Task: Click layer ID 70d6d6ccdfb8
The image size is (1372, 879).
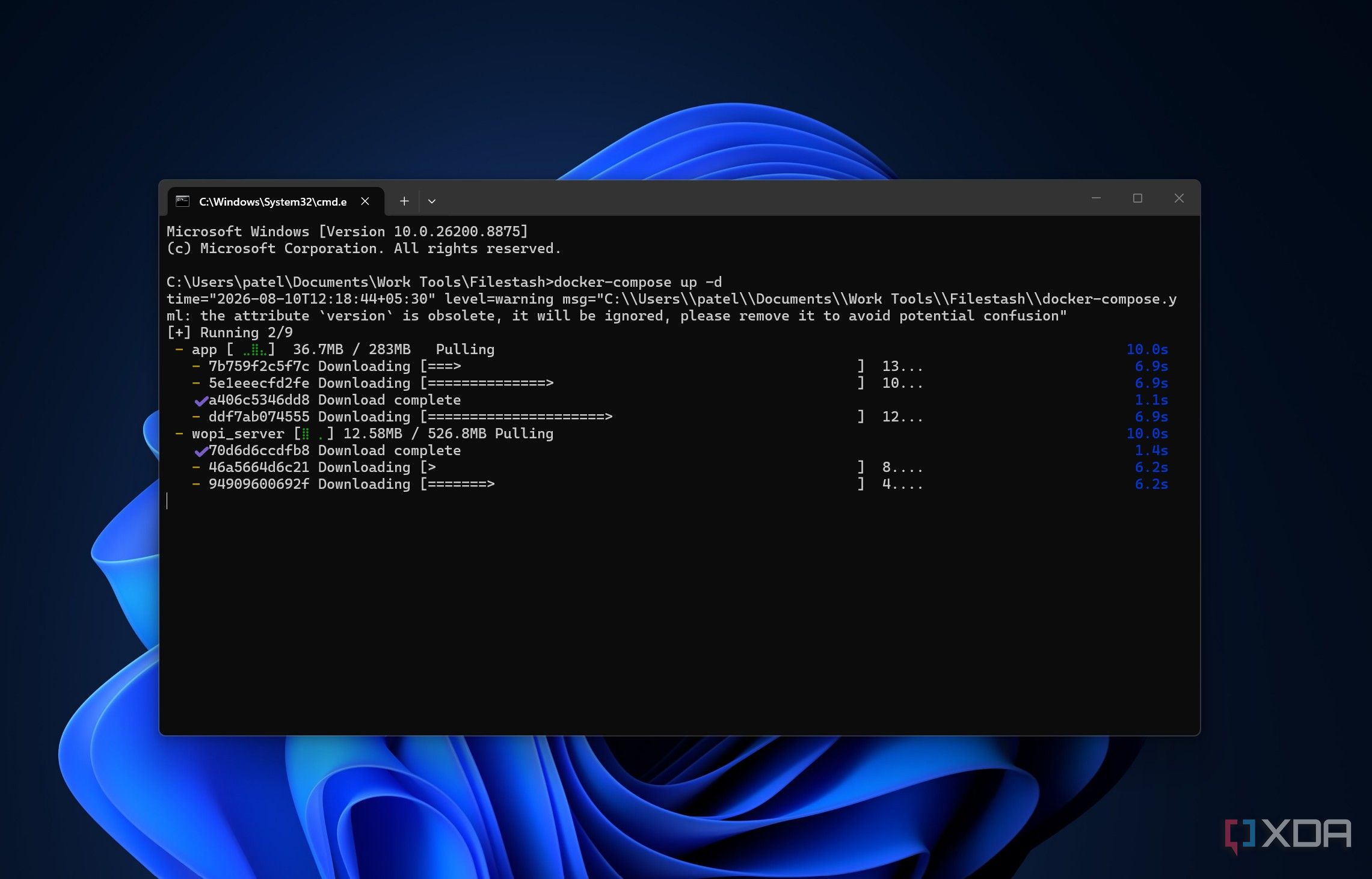Action: [259, 450]
